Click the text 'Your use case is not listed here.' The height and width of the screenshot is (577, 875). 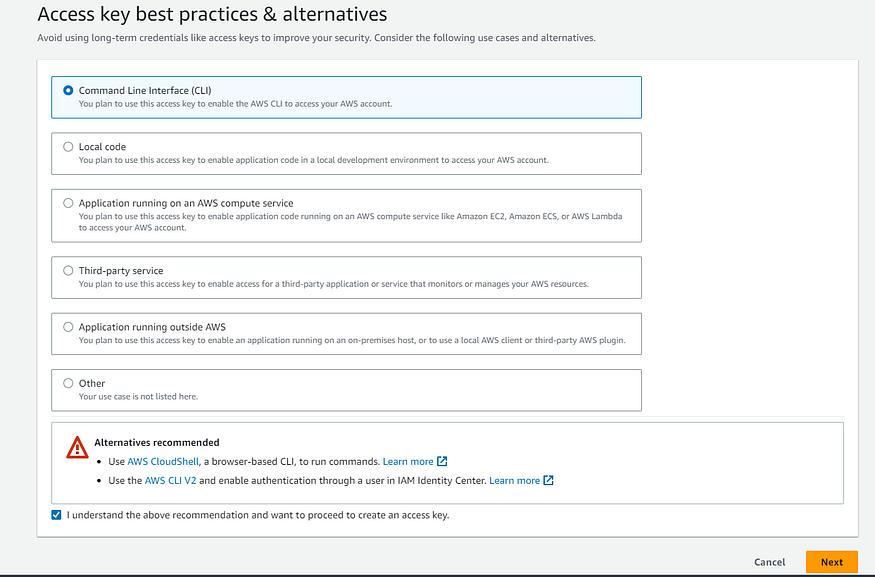[x=138, y=397]
